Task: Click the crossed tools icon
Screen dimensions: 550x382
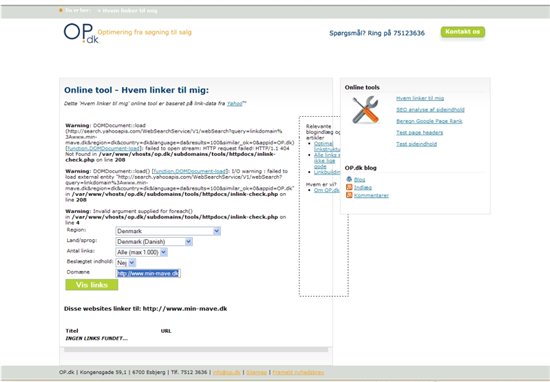Action: [x=365, y=110]
